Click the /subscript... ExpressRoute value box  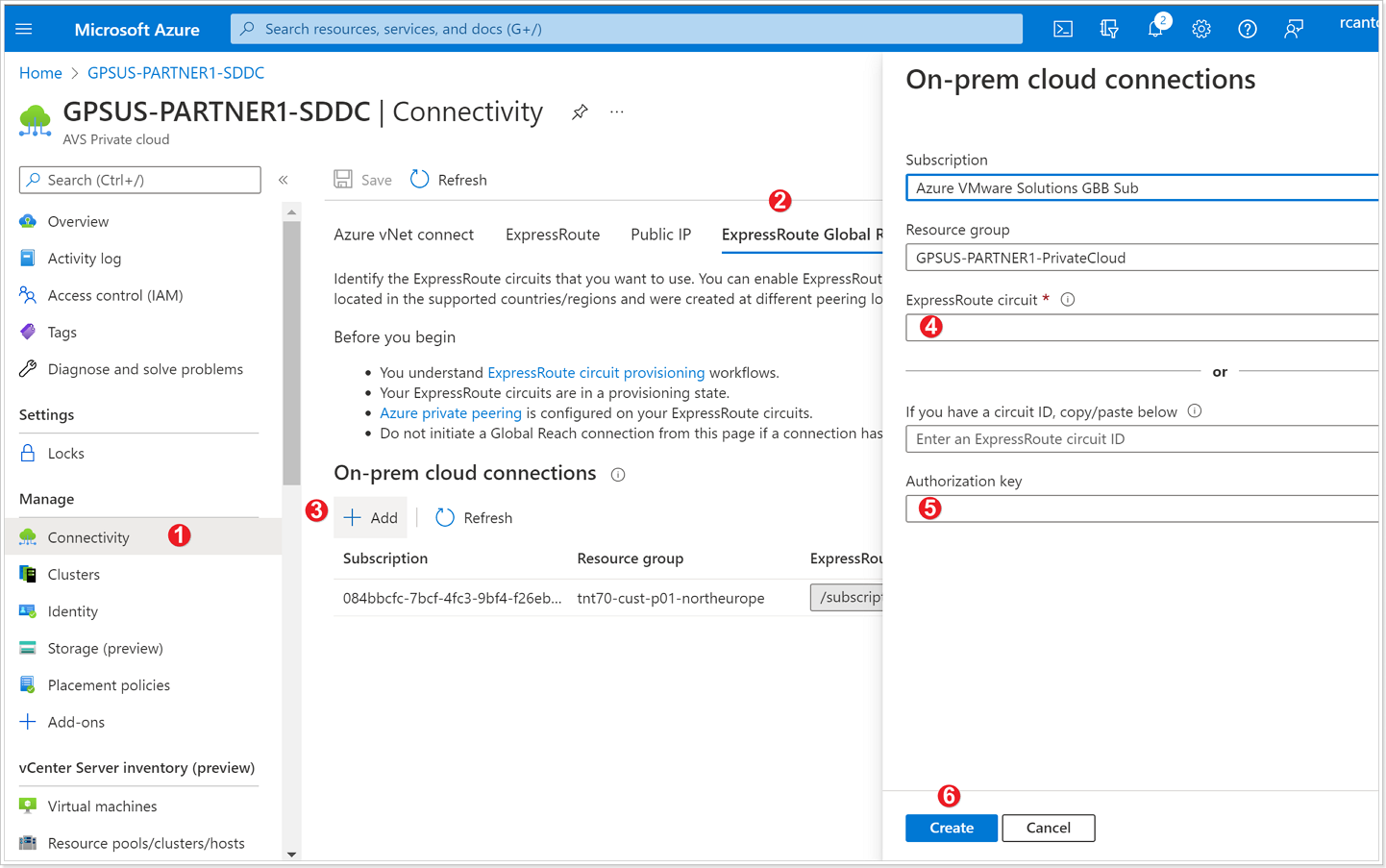(x=847, y=597)
